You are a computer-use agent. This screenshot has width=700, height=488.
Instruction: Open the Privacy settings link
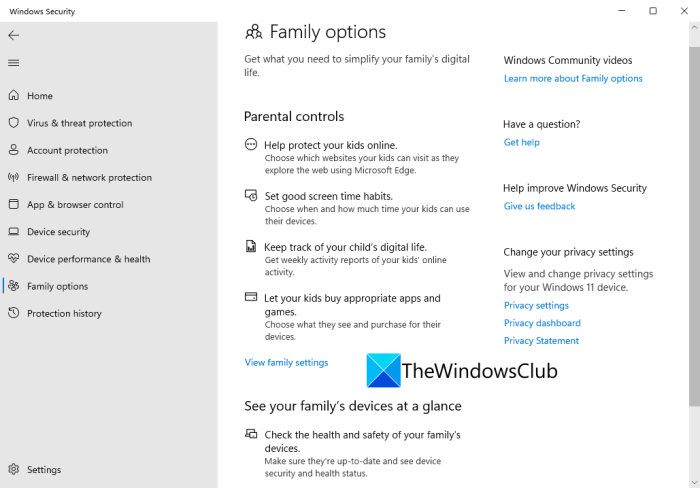pos(536,305)
